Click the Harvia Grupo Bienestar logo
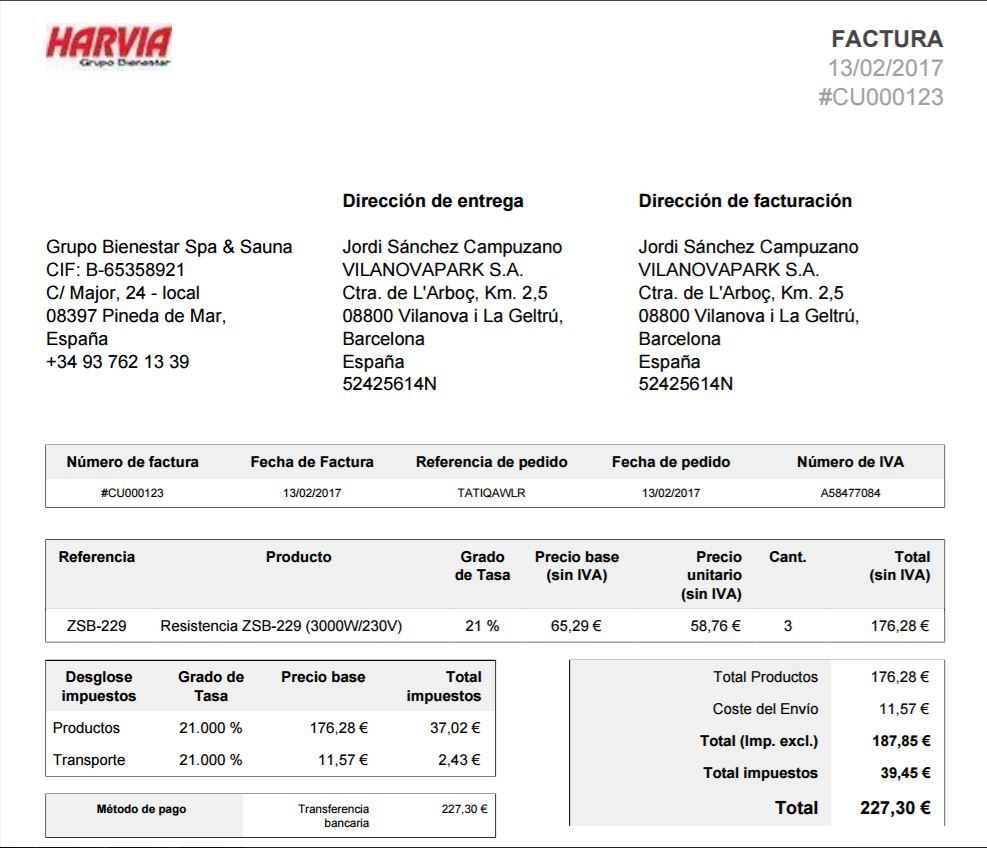This screenshot has width=987, height=848. point(108,46)
